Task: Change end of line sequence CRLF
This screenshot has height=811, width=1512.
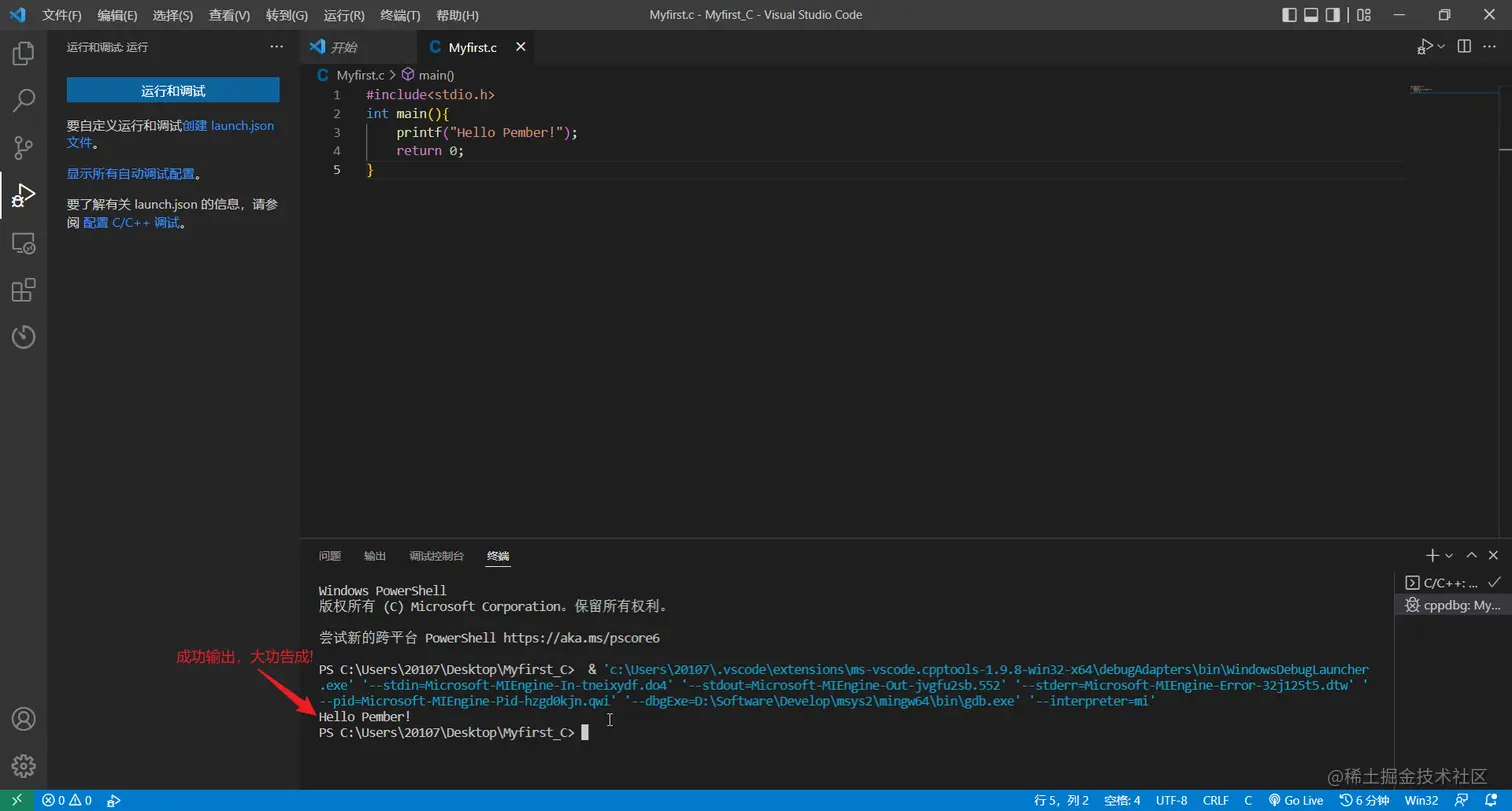Action: pyautogui.click(x=1216, y=800)
